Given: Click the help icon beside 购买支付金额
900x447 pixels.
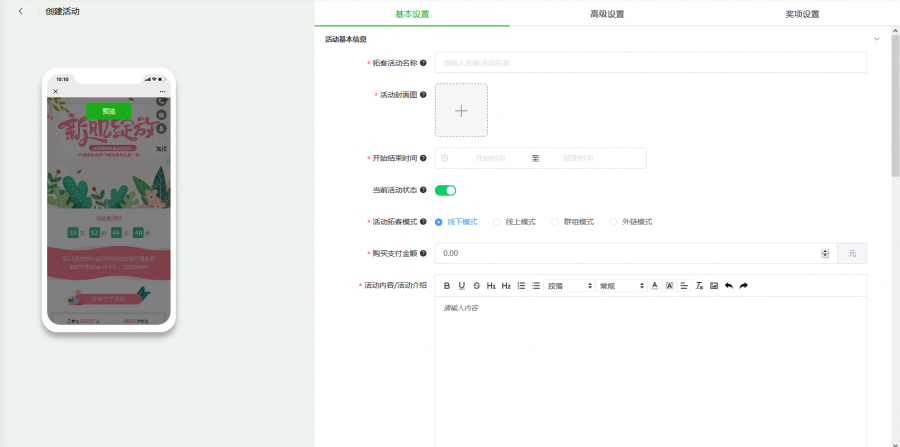Looking at the screenshot, I should coord(423,253).
